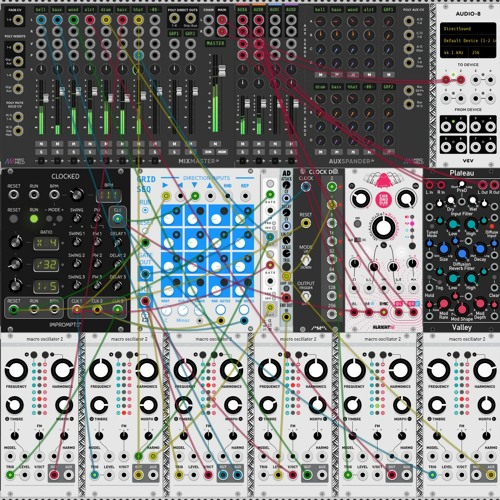Click the Clocked master CLK output jack
Image resolution: width=500 pixels, height=500 pixels.
pyautogui.click(x=117, y=219)
